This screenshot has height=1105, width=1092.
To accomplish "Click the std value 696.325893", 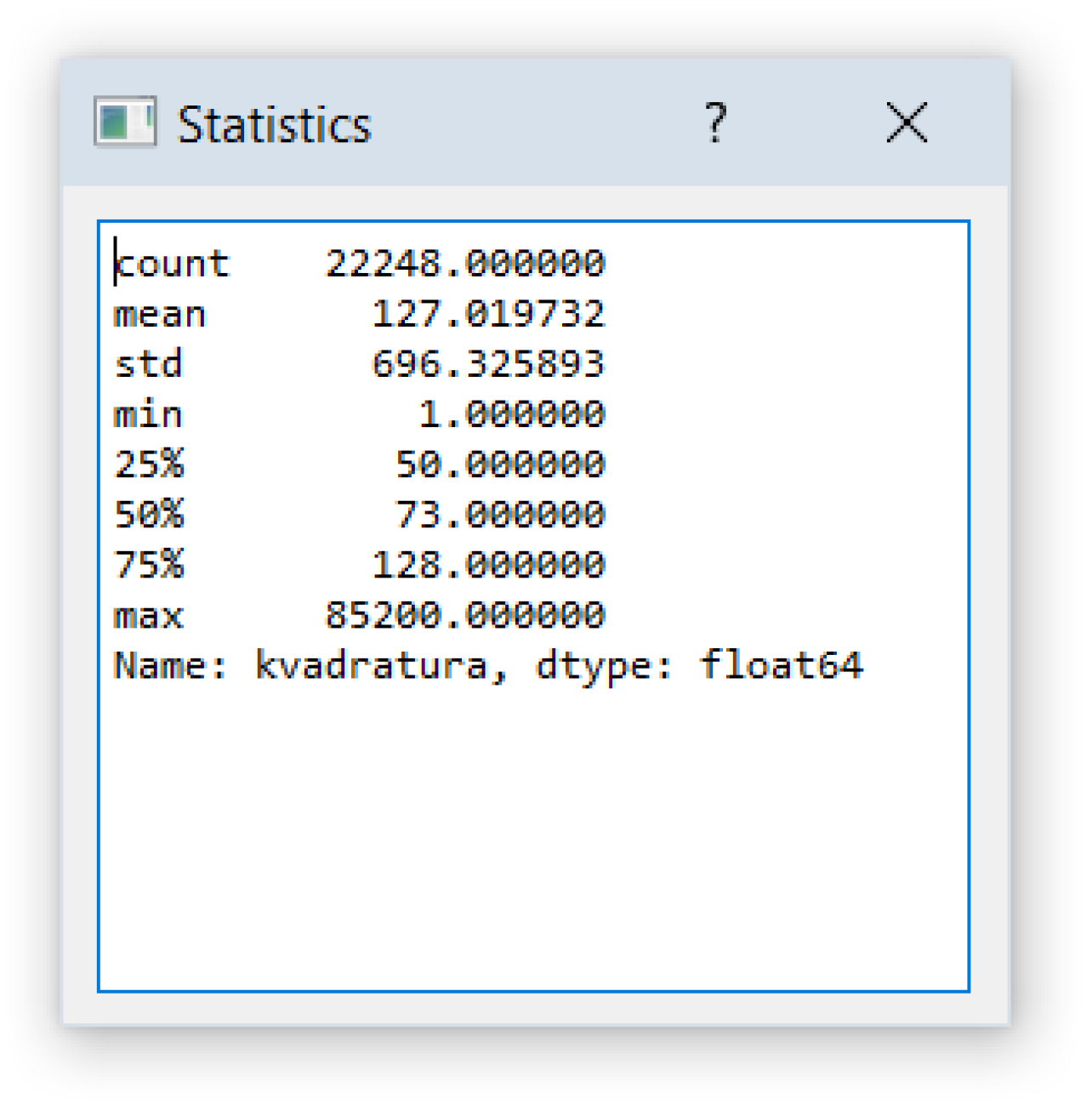I will click(x=488, y=364).
